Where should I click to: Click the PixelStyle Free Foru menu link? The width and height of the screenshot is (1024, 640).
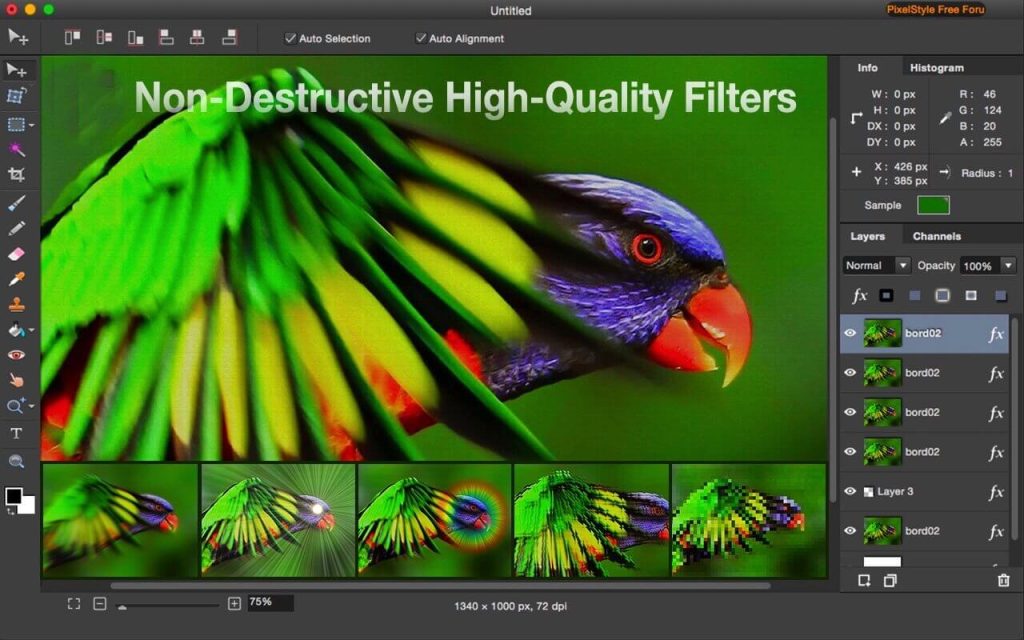pos(936,9)
